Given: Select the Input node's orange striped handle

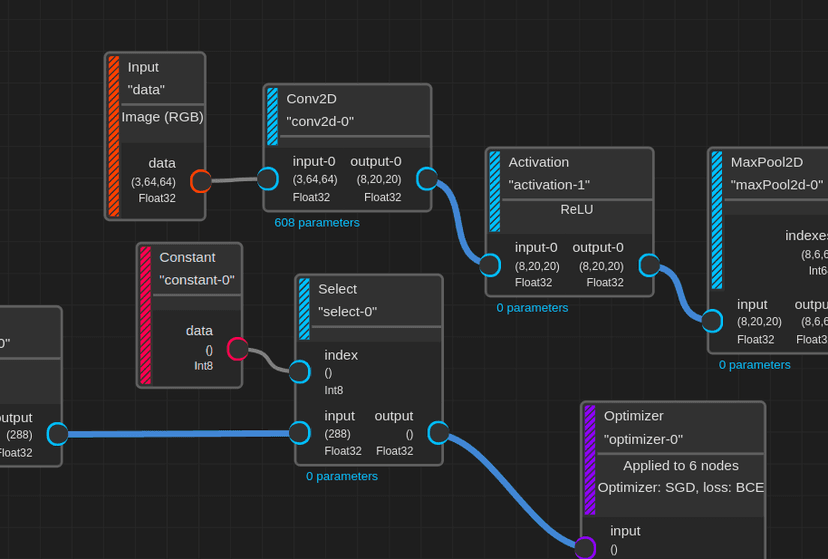Looking at the screenshot, I should [114, 136].
